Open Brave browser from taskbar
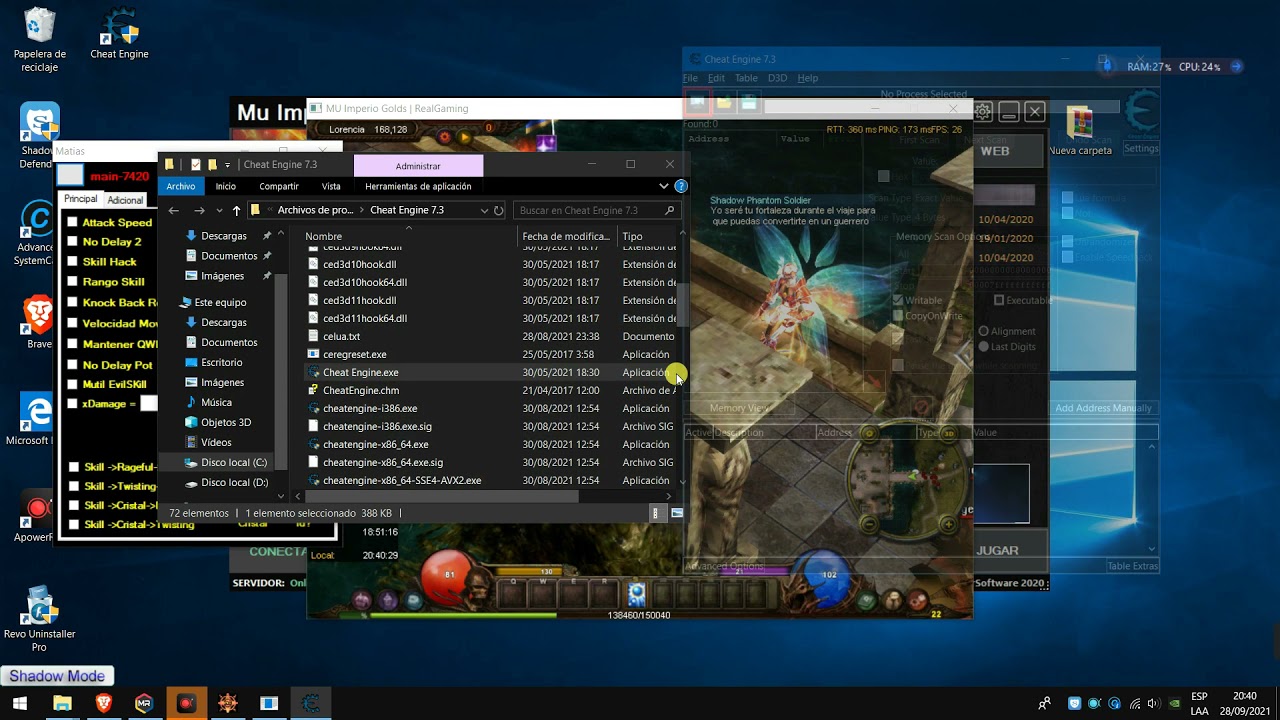Image resolution: width=1280 pixels, height=720 pixels. pyautogui.click(x=103, y=703)
